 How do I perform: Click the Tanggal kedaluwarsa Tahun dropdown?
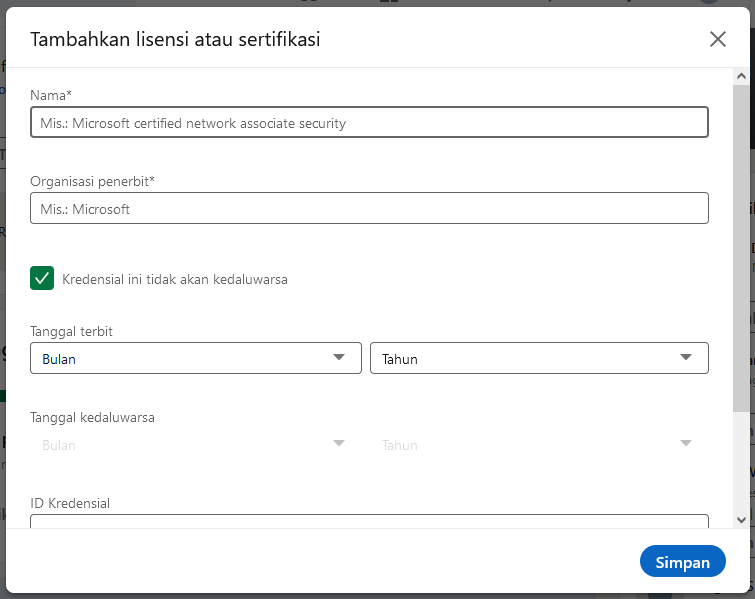coord(539,444)
